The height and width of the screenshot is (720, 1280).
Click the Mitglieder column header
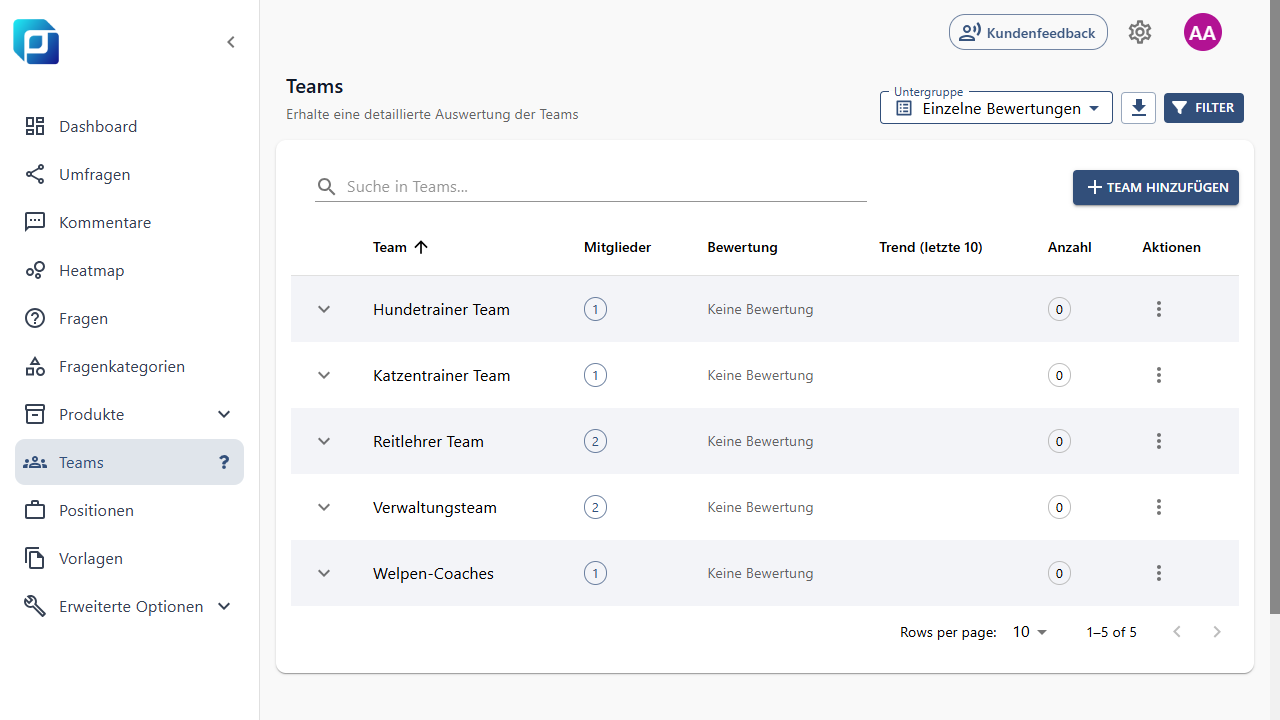617,247
